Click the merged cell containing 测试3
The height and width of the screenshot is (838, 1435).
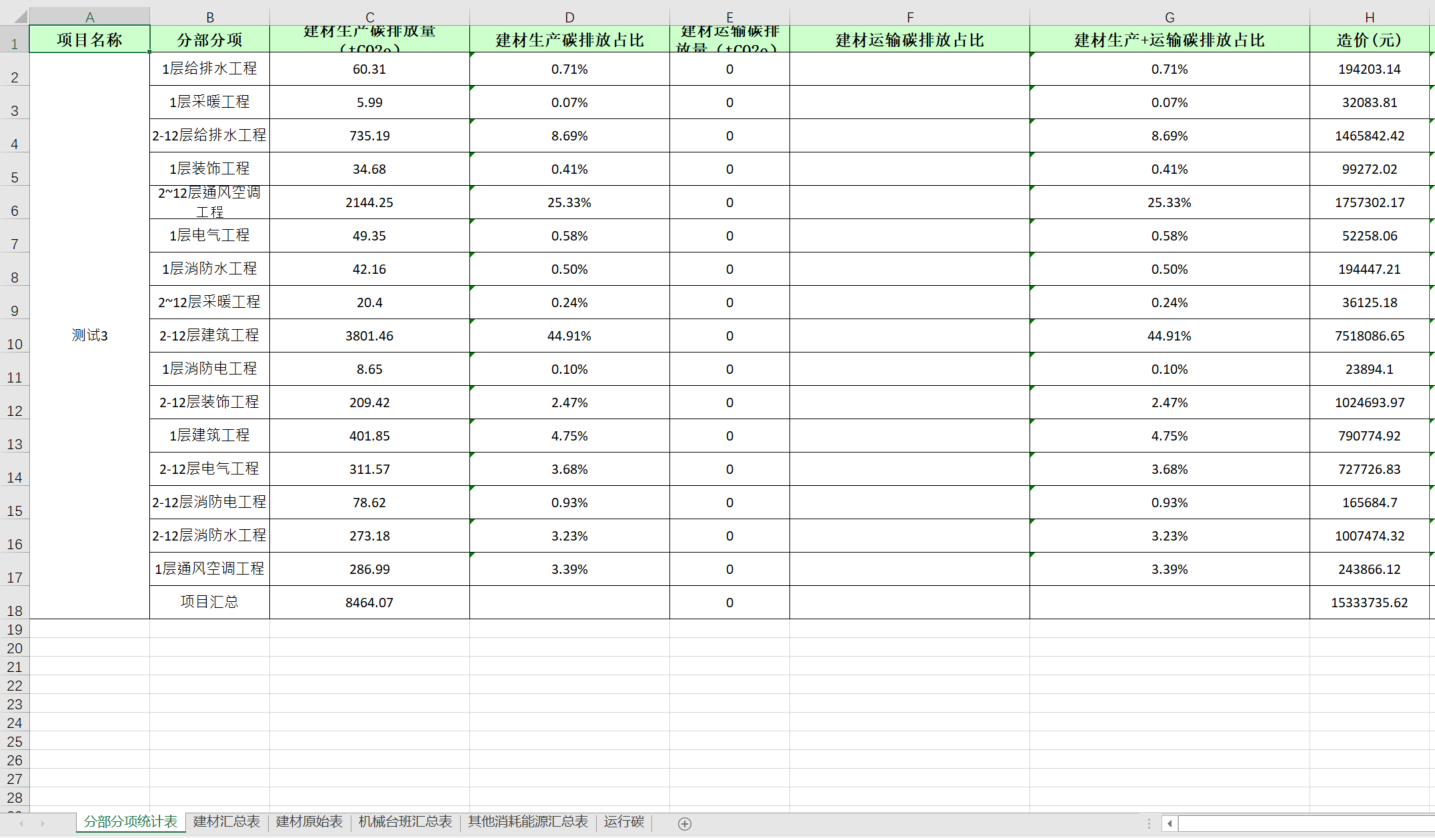pyautogui.click(x=89, y=335)
